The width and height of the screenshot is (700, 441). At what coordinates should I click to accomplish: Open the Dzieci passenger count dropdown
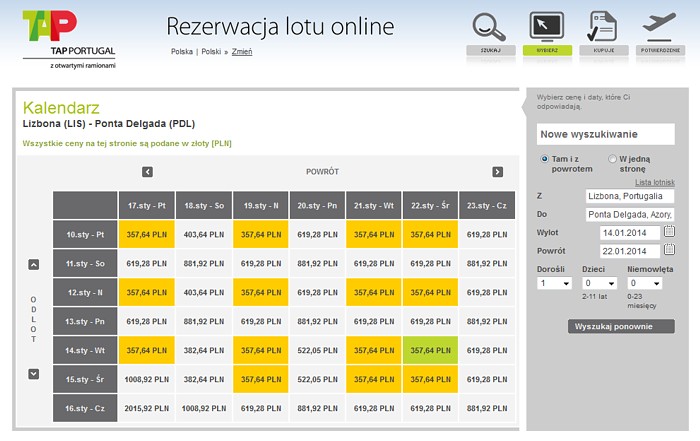coord(599,283)
